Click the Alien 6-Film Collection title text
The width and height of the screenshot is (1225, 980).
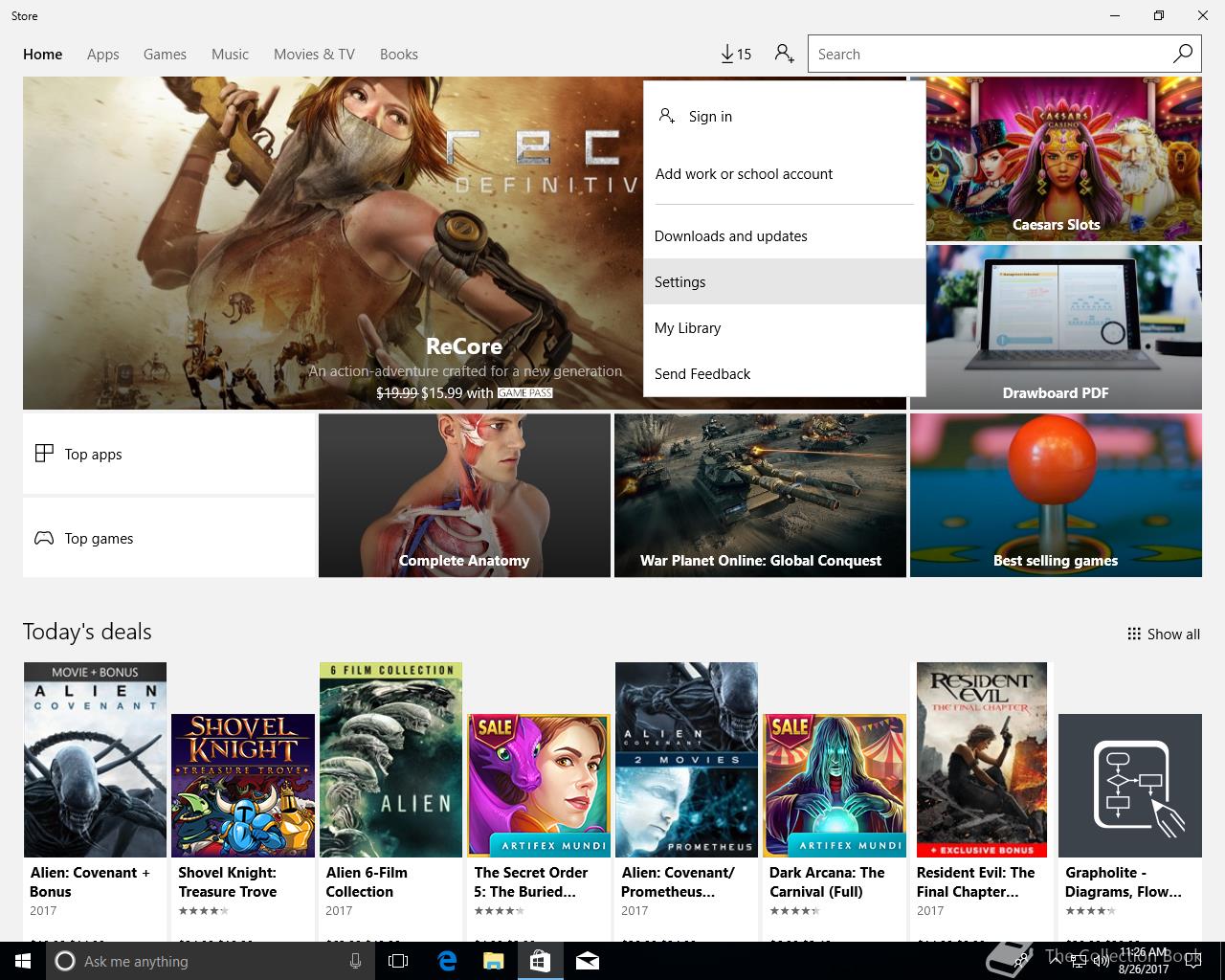[x=367, y=881]
